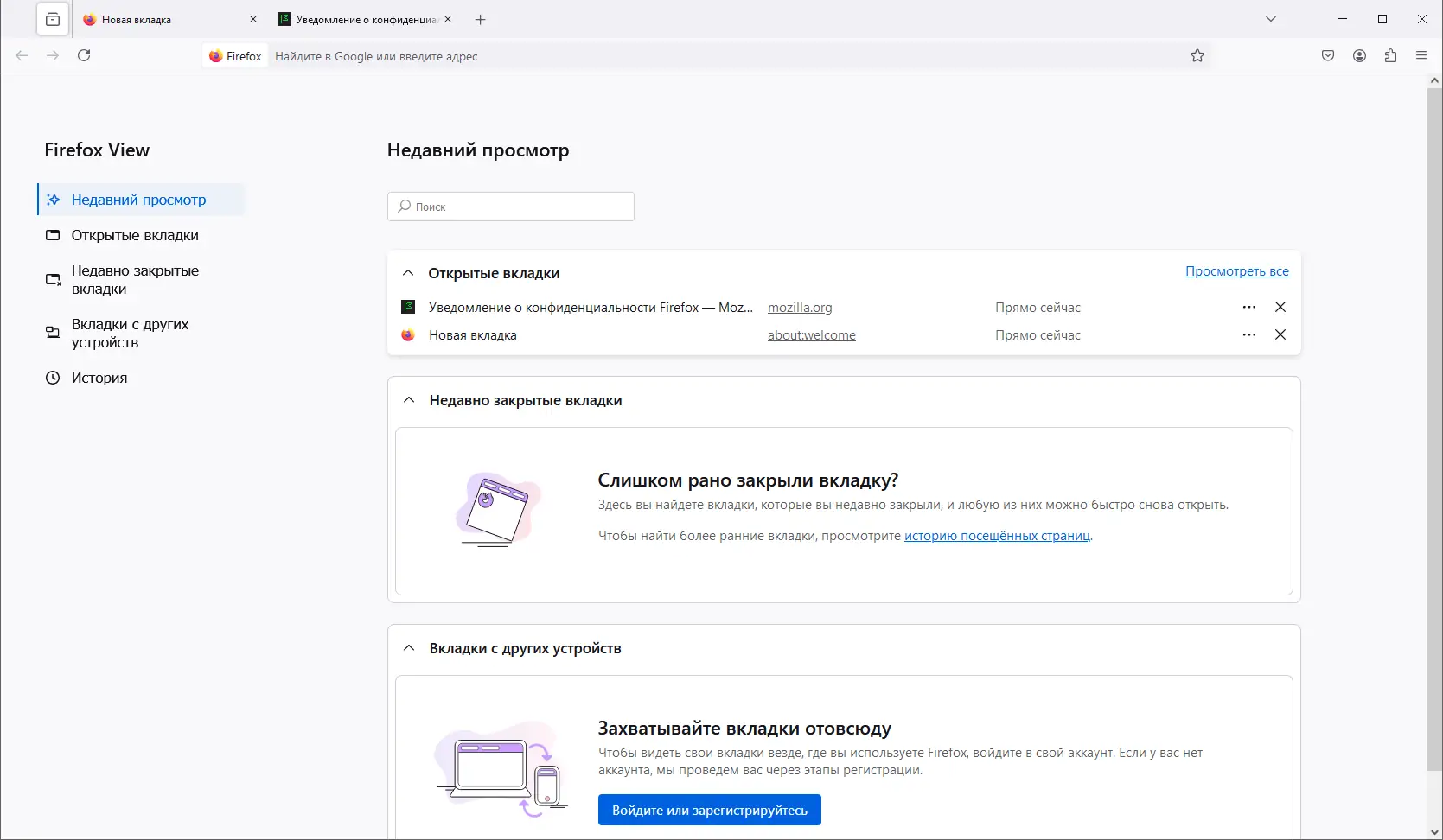Close the mozilla.org row in open tabs
Image resolution: width=1443 pixels, height=840 pixels.
point(1280,307)
